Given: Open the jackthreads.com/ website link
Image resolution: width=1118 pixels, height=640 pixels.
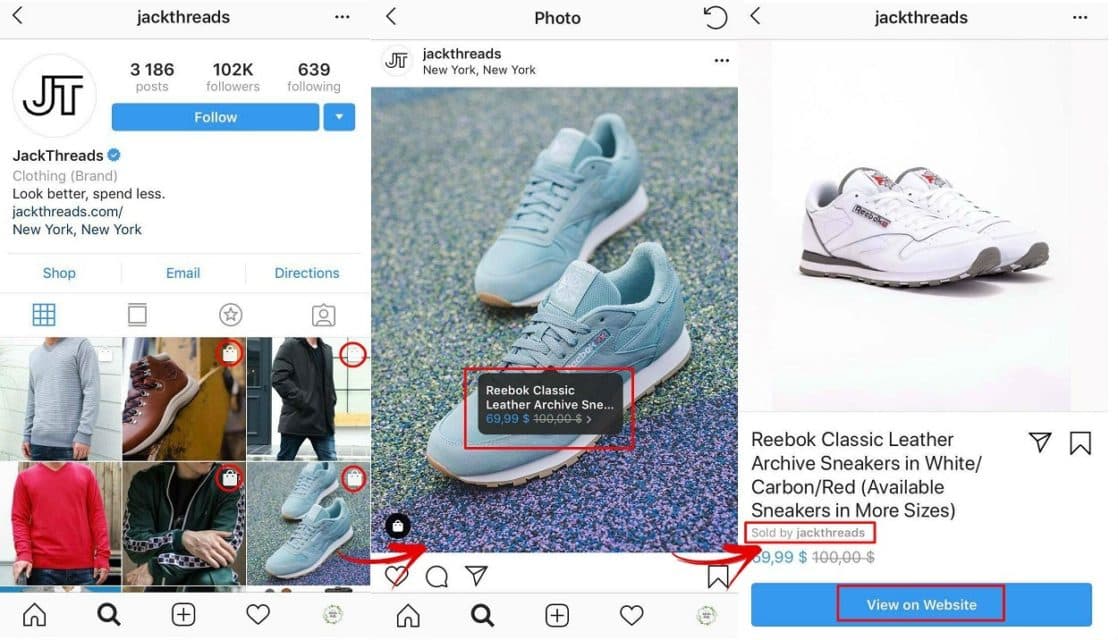Looking at the screenshot, I should 68,212.
